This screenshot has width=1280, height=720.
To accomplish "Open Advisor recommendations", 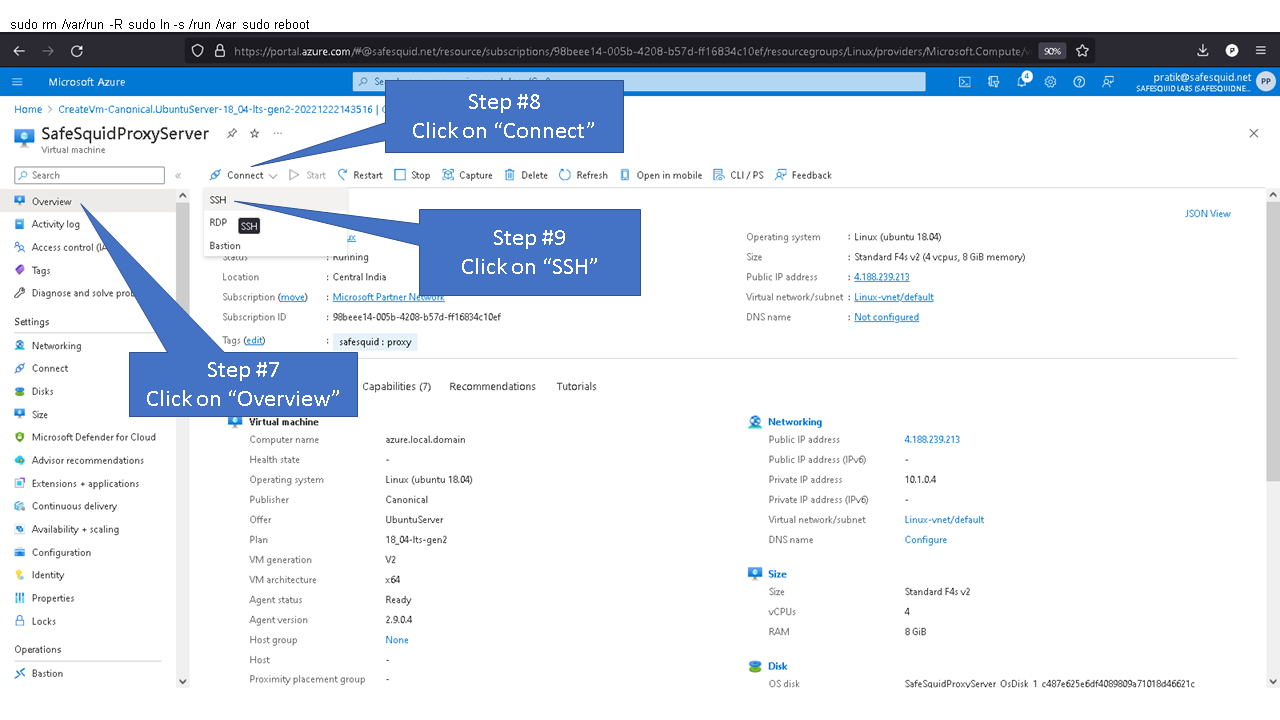I will [88, 460].
